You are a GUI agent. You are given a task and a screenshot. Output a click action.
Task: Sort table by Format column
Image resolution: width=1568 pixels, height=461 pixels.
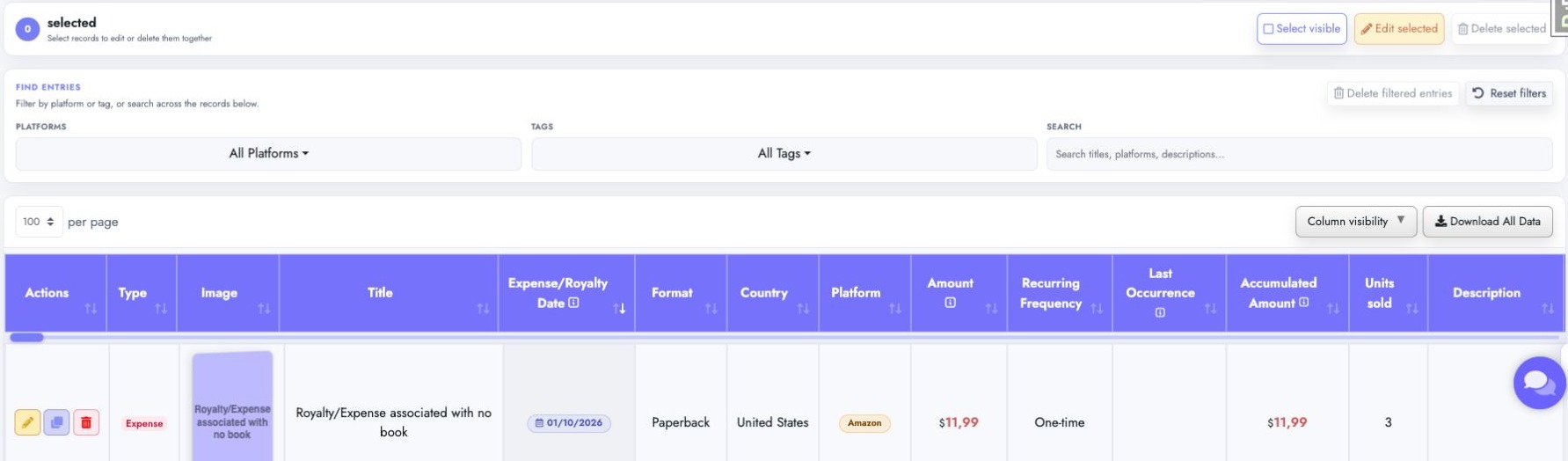(711, 309)
